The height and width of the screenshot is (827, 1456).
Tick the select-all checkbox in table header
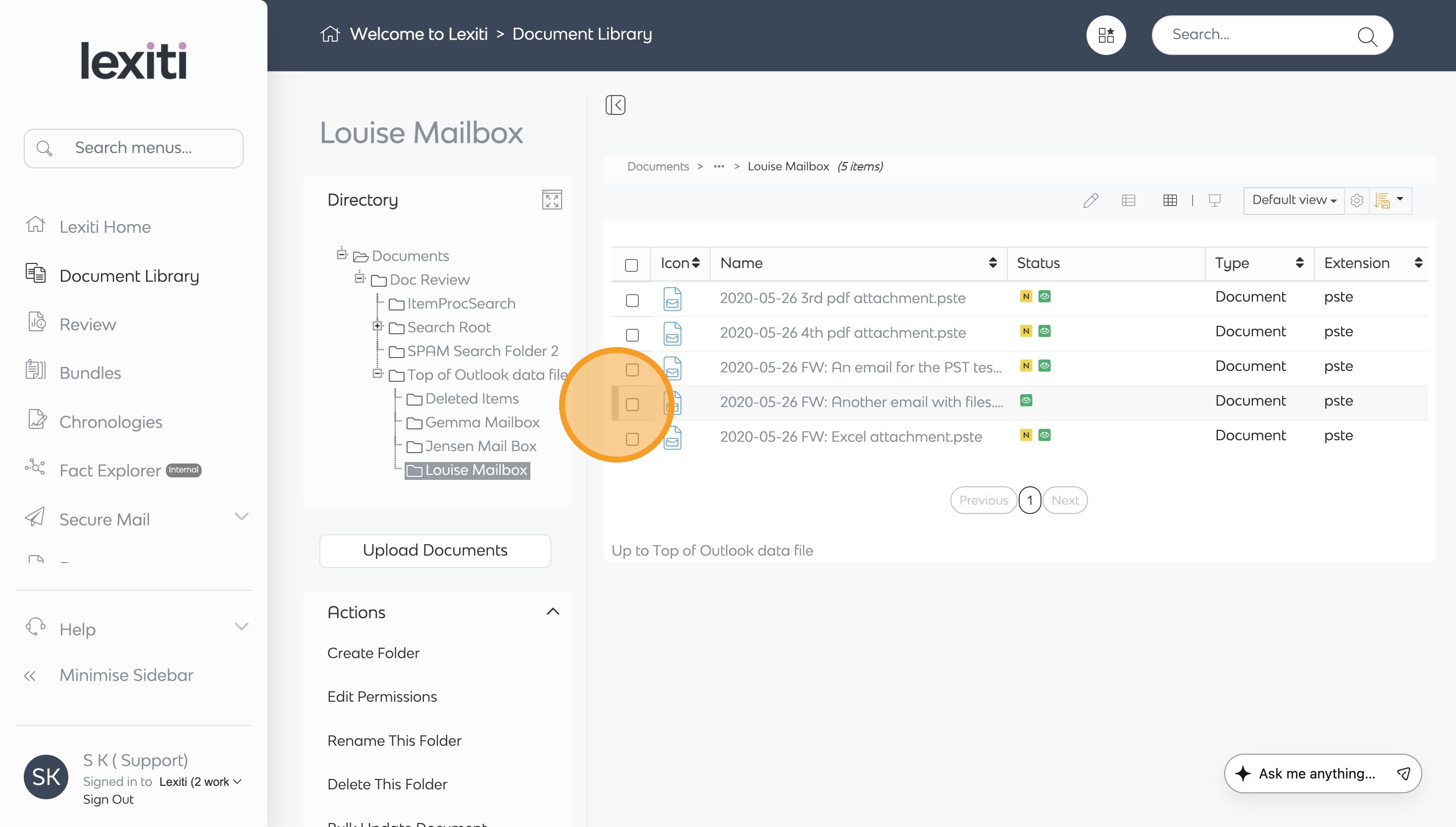631,265
